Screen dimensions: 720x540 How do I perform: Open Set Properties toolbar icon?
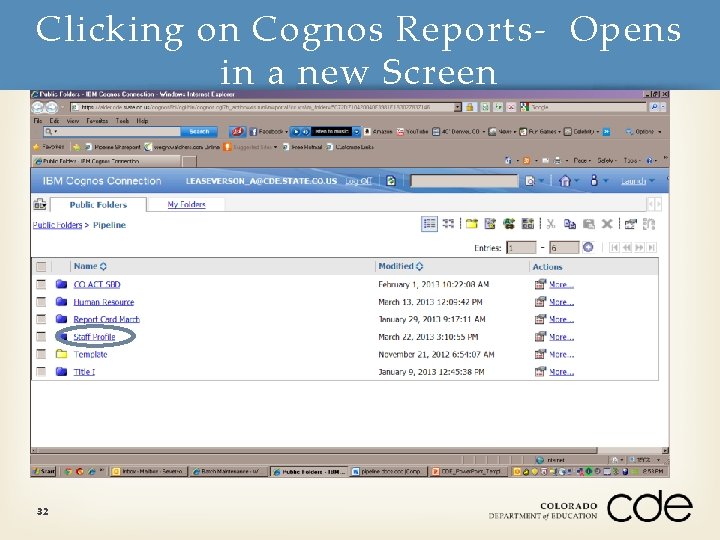630,224
